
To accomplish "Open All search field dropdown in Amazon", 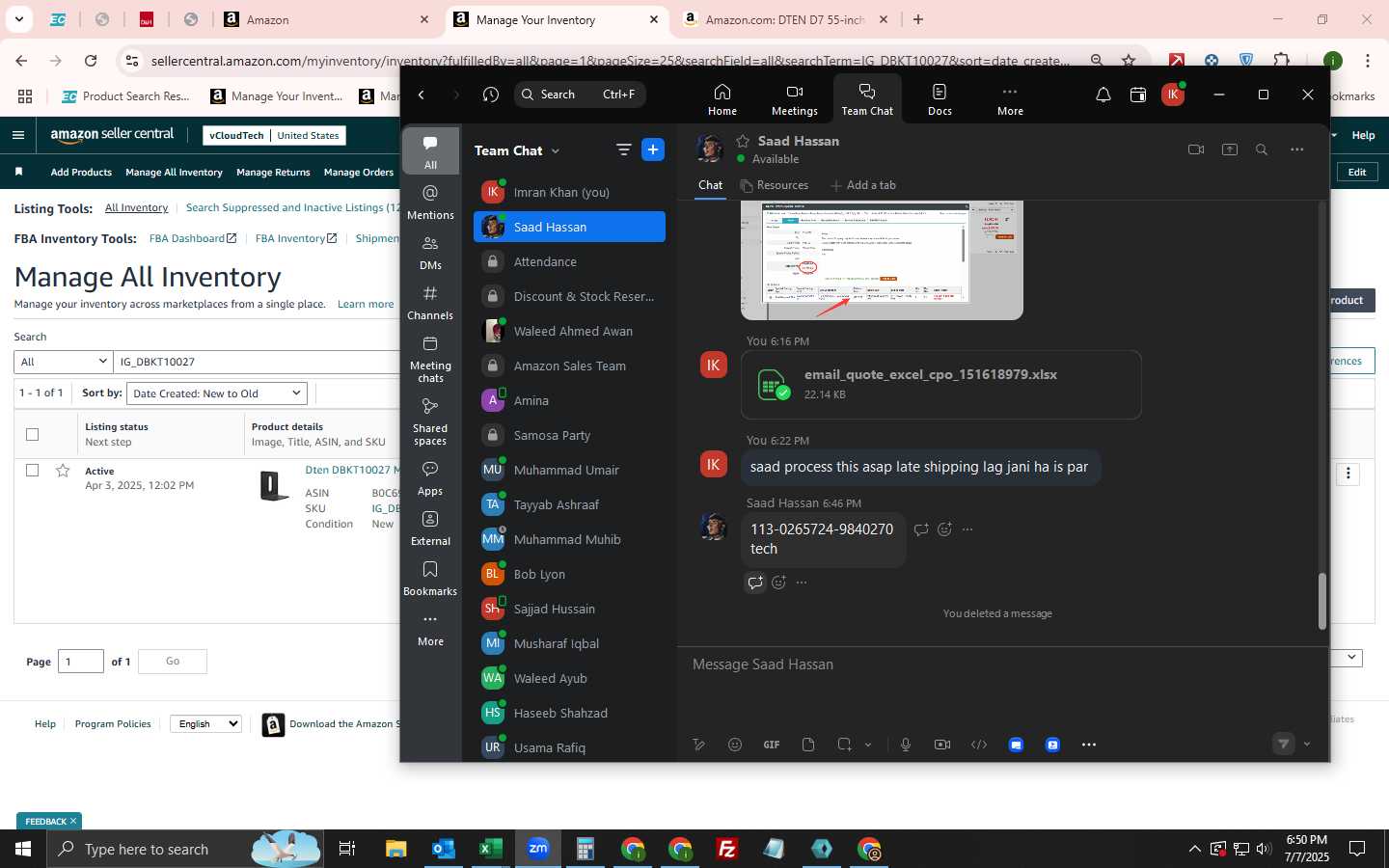I will pyautogui.click(x=64, y=362).
